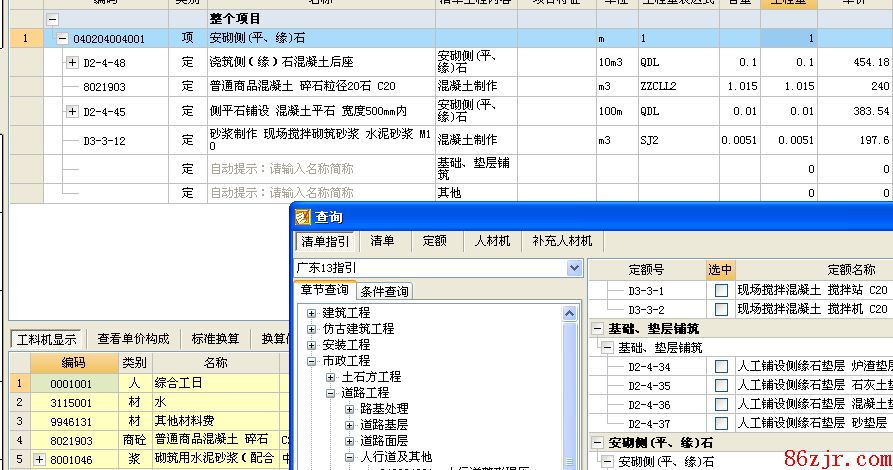Tick the checkbox for D2-4-34
893x470 pixels.
pos(721,367)
